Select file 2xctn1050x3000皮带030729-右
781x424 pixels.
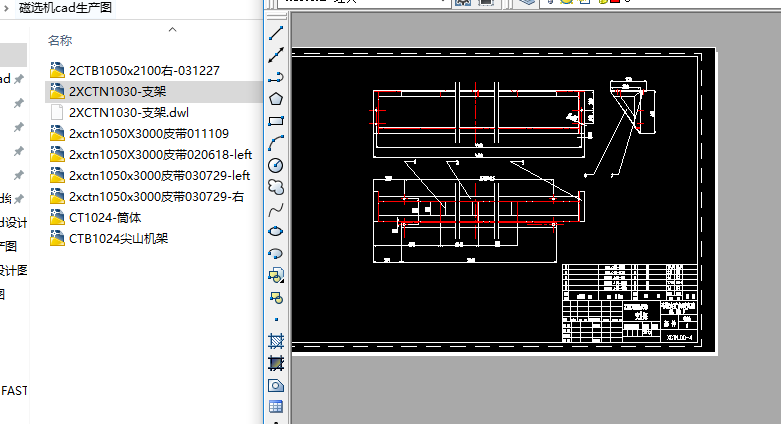(x=156, y=197)
